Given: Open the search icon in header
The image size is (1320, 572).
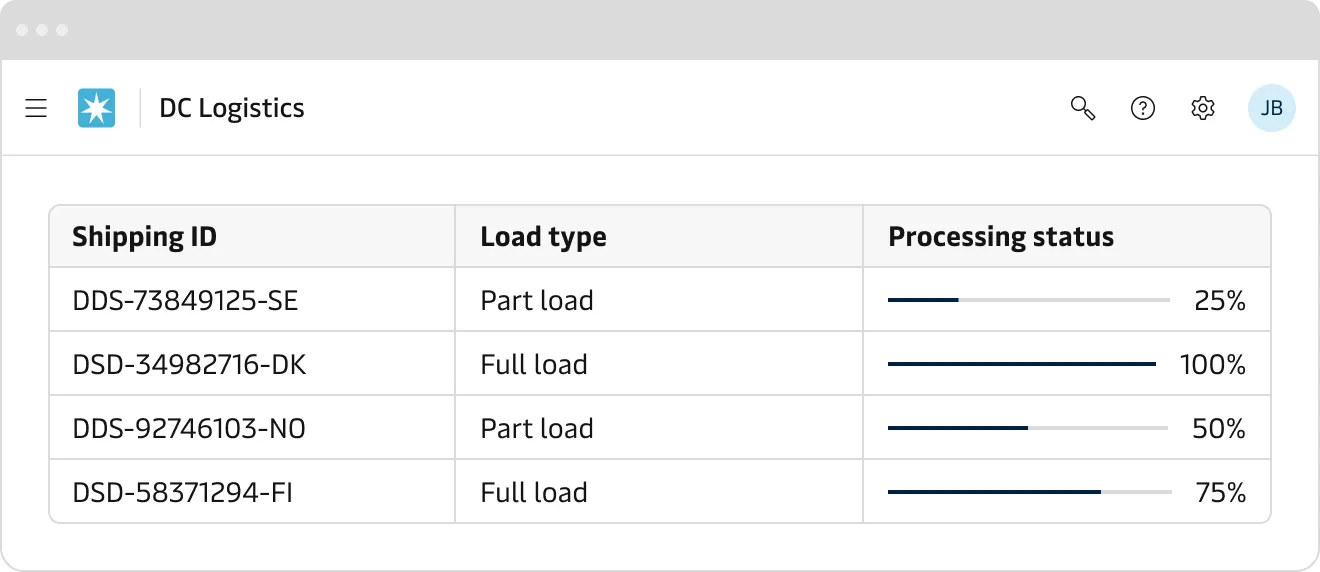Looking at the screenshot, I should coord(1083,108).
